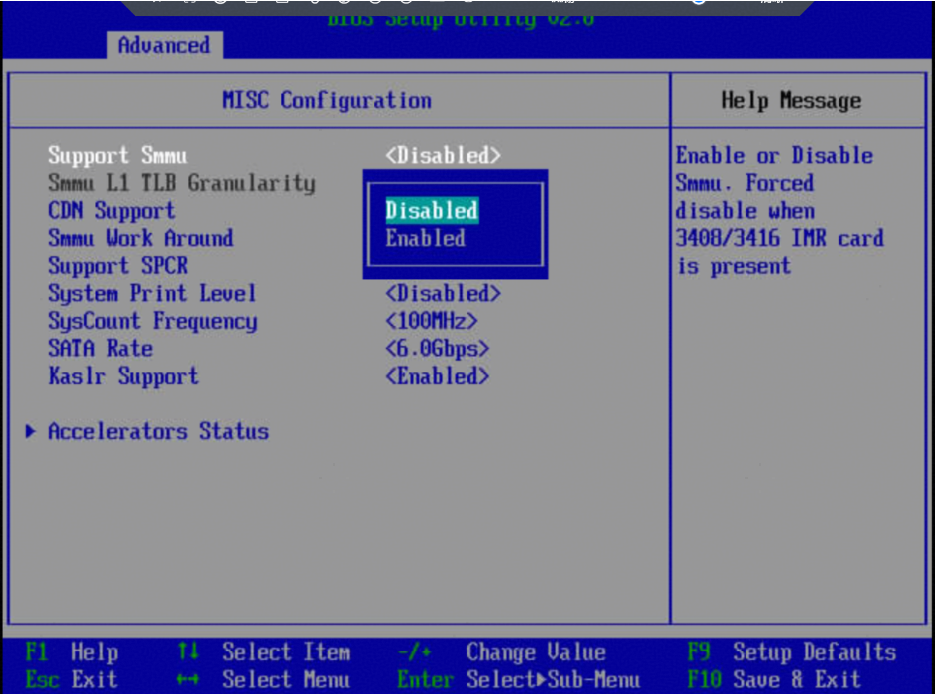Open SysCount Frequency 100MHz value
Viewport: 935px width, 694px height.
(x=430, y=322)
